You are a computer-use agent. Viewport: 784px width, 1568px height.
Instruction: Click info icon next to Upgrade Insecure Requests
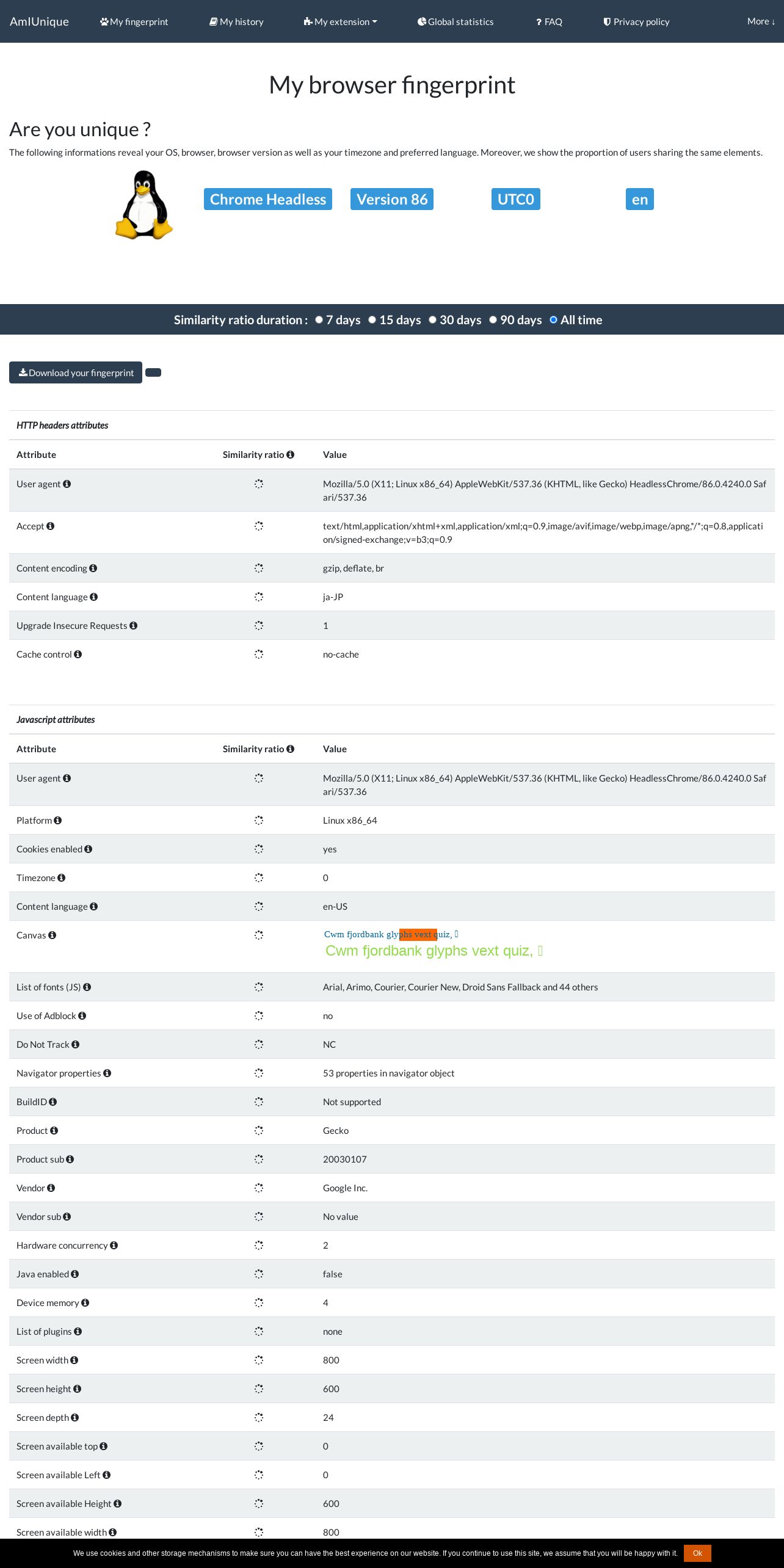coord(134,625)
